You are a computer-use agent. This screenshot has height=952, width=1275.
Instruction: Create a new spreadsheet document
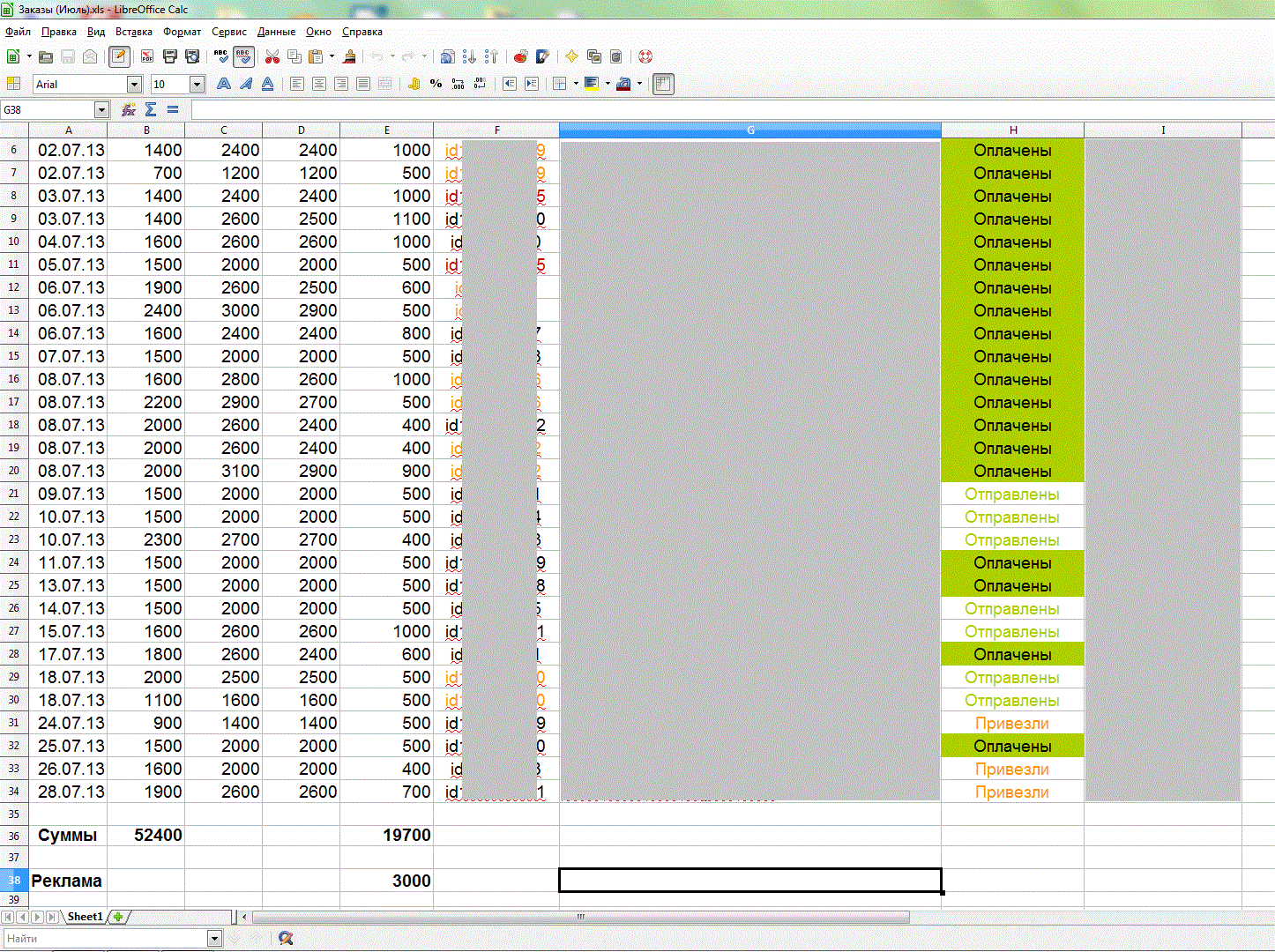click(13, 56)
